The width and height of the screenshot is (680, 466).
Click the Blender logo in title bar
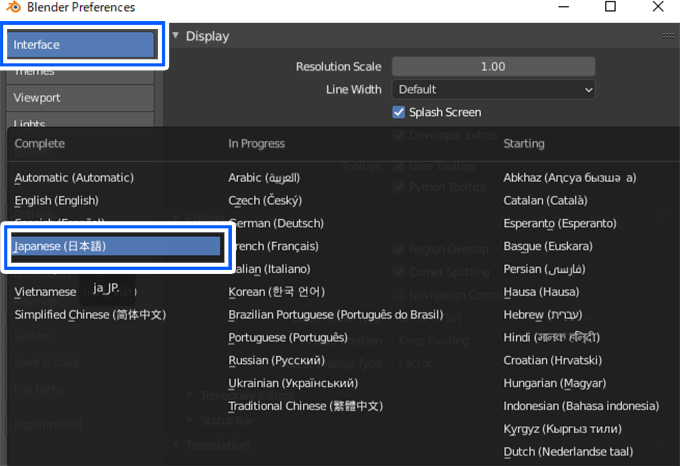coord(13,7)
